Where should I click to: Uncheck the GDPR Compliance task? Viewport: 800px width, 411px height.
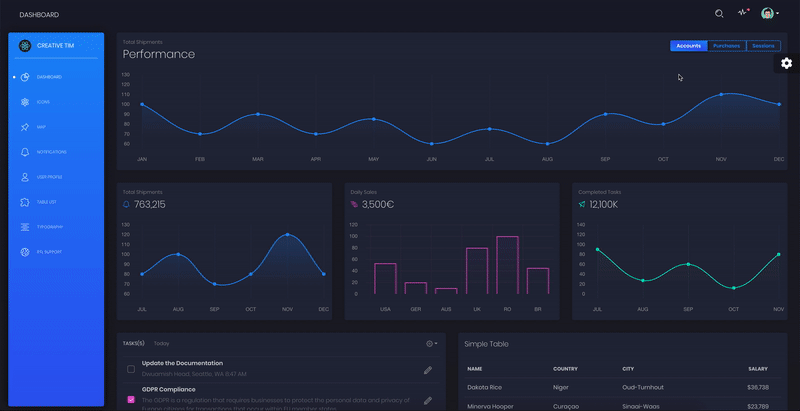click(x=131, y=399)
